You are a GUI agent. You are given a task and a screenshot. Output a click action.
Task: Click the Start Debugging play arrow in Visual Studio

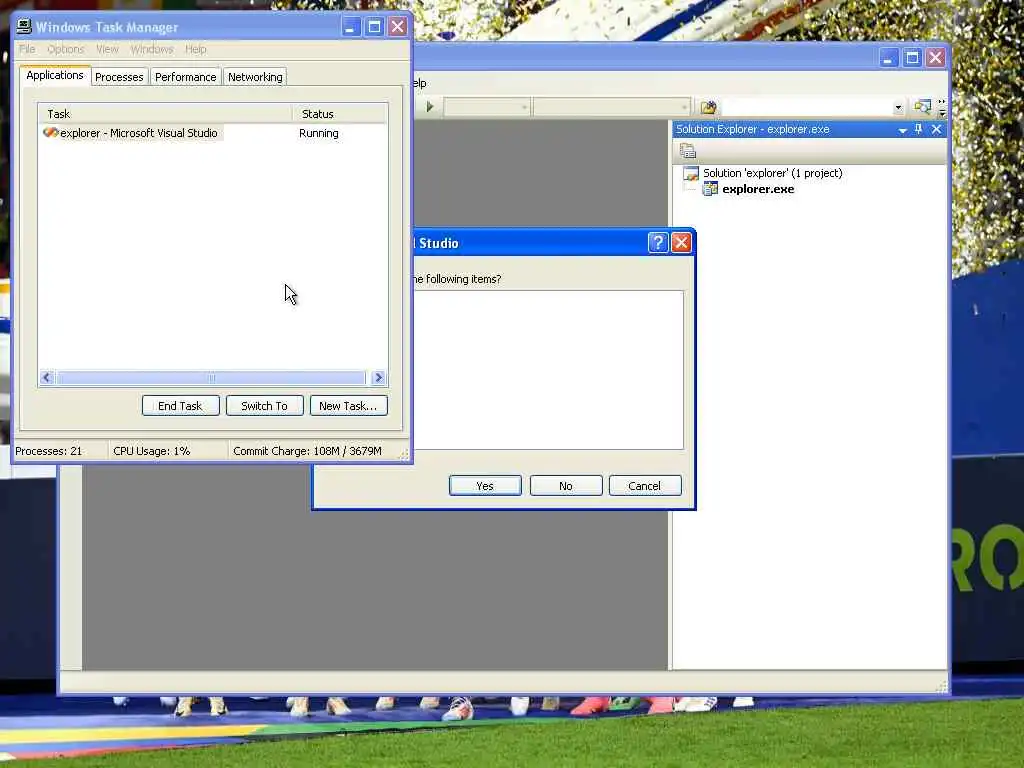point(429,106)
